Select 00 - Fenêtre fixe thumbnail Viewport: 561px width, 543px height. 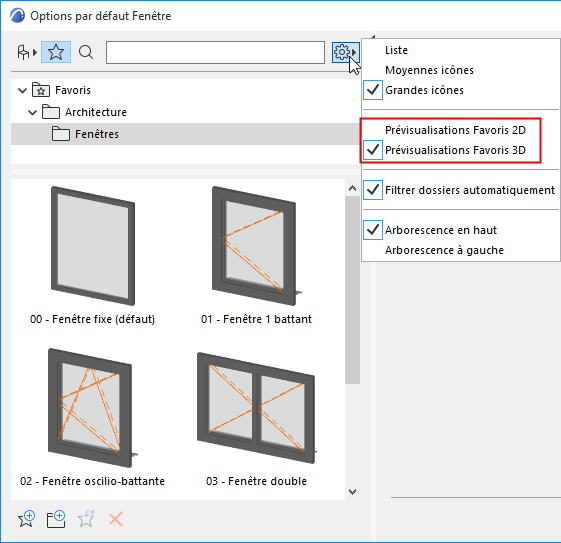point(93,246)
